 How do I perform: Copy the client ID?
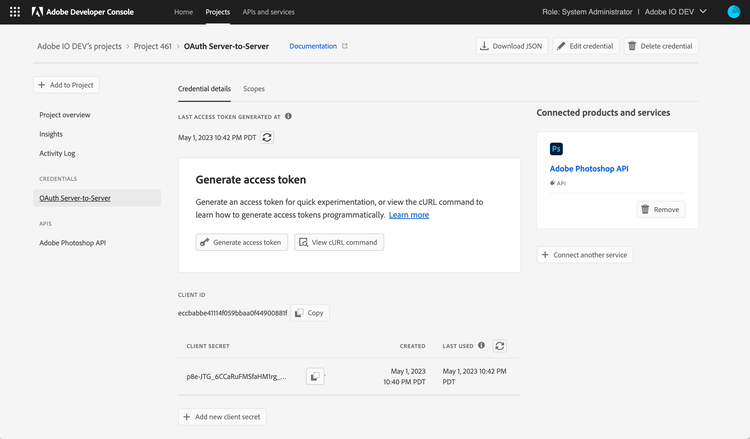point(309,313)
